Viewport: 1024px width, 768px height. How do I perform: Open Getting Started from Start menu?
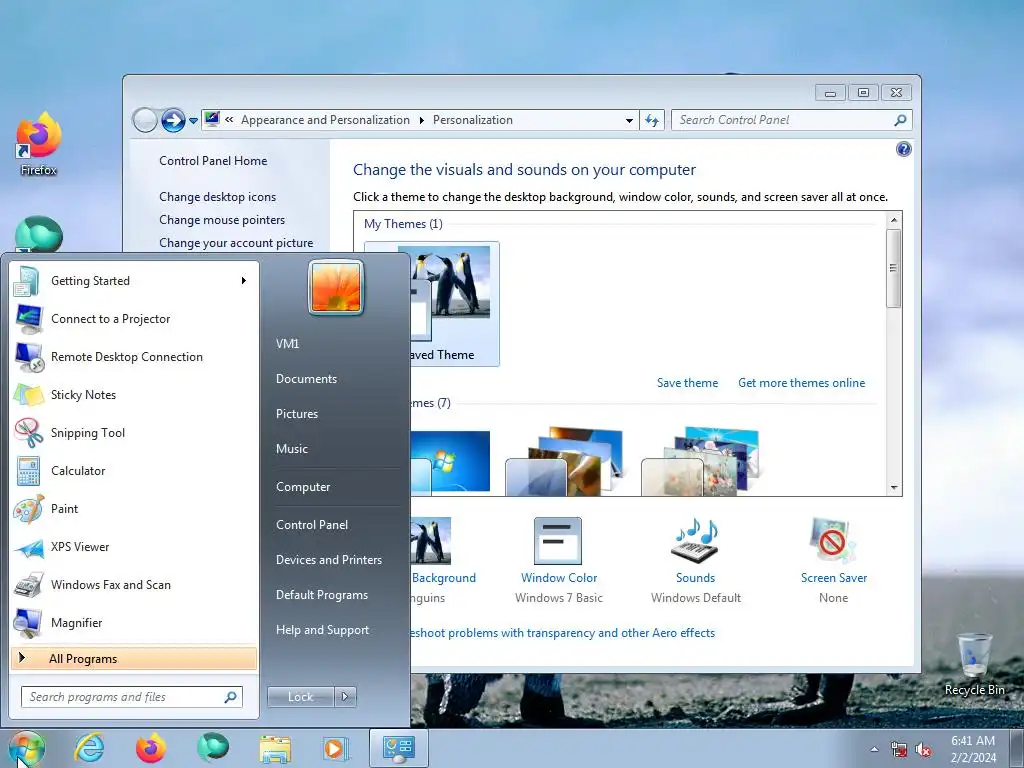coord(134,281)
